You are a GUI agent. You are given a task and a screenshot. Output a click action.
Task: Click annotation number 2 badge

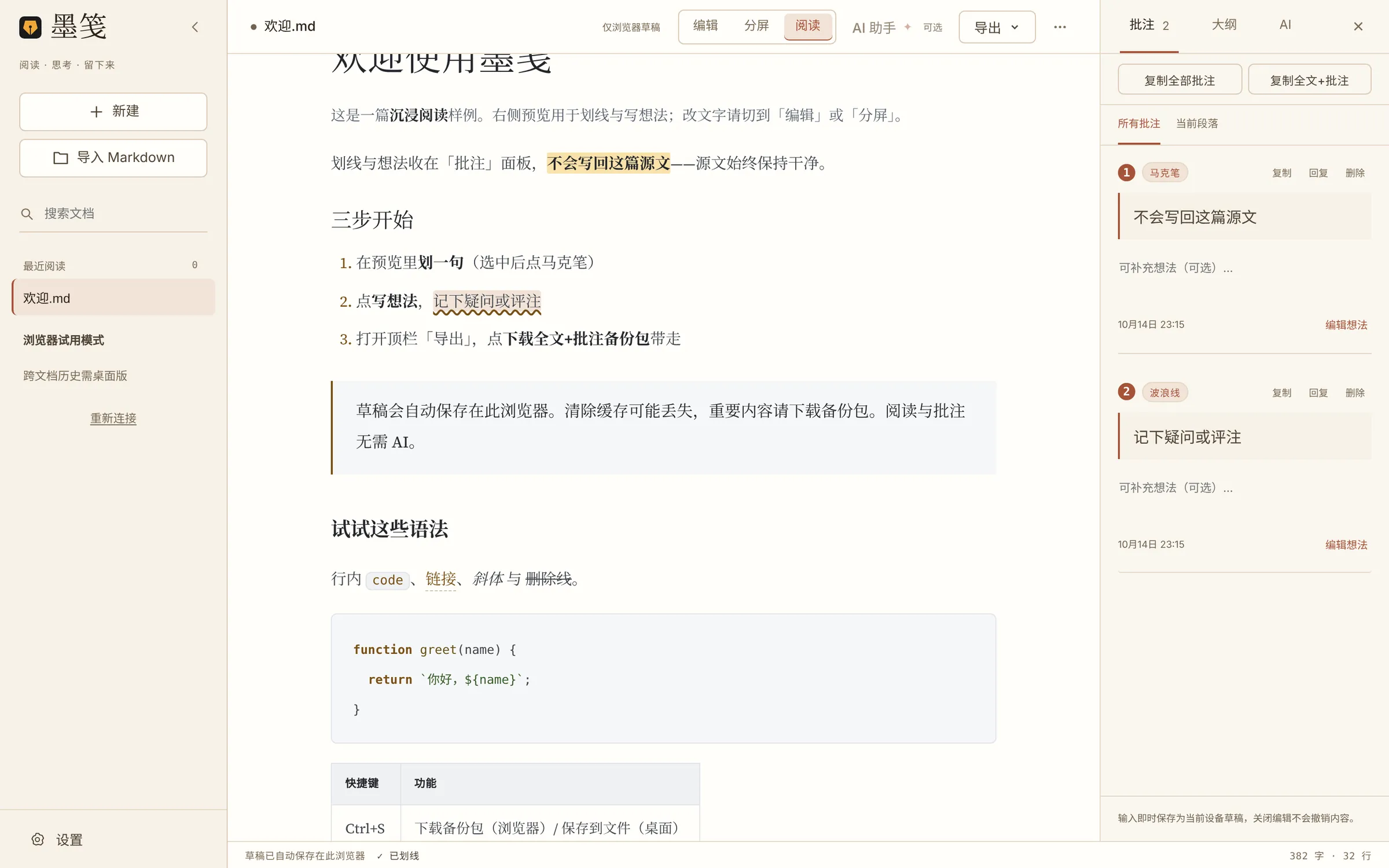(x=1126, y=392)
